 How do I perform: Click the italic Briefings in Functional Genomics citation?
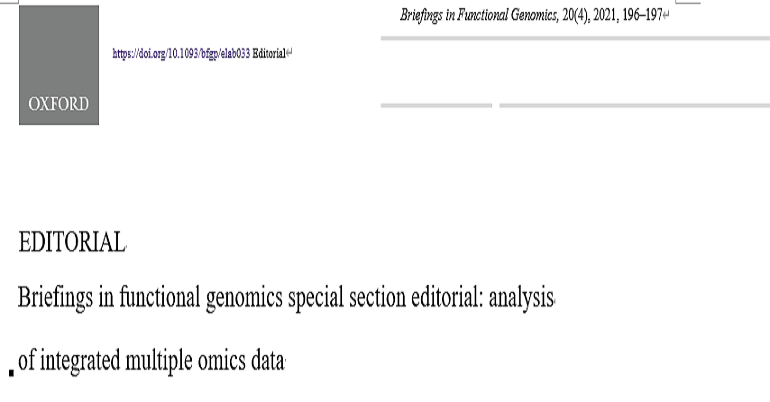point(478,15)
